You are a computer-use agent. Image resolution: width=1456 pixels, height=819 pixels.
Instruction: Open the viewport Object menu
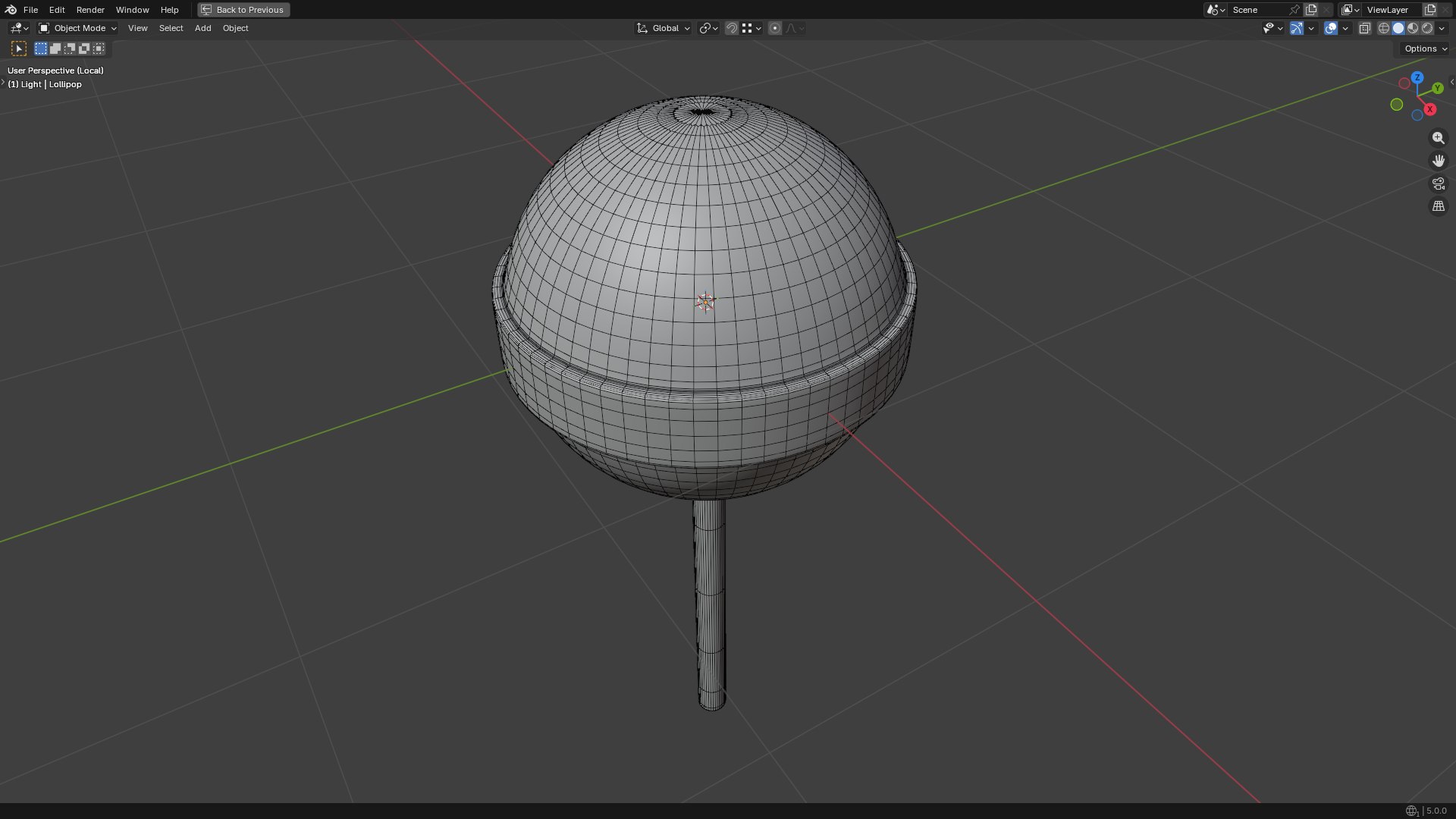[x=235, y=28]
